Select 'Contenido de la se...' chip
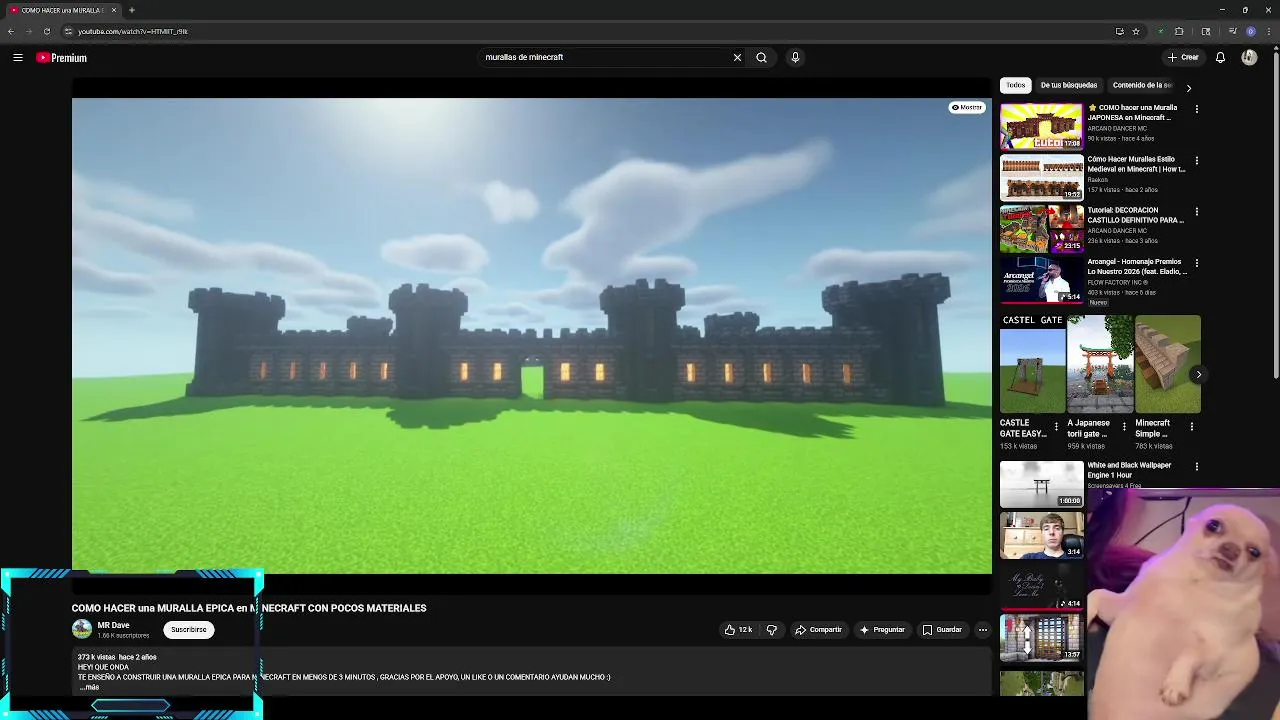The image size is (1280, 720). coord(1142,86)
